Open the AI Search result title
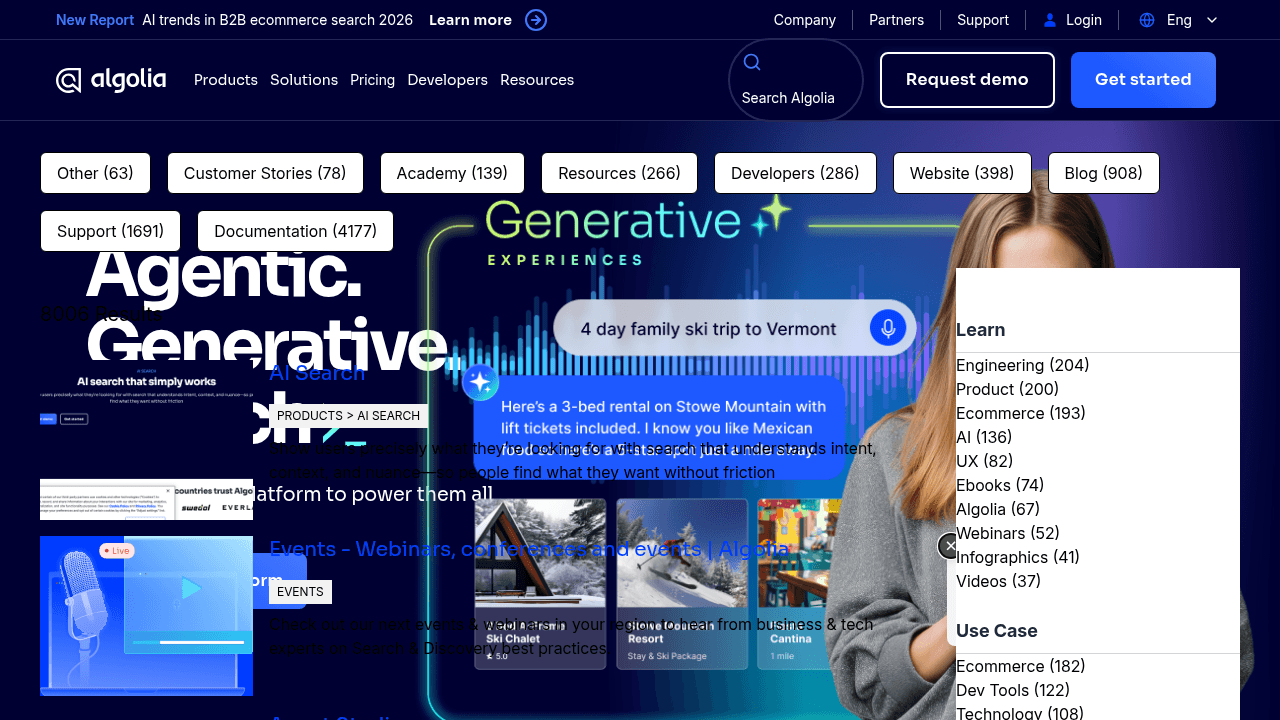The height and width of the screenshot is (720, 1280). point(317,373)
